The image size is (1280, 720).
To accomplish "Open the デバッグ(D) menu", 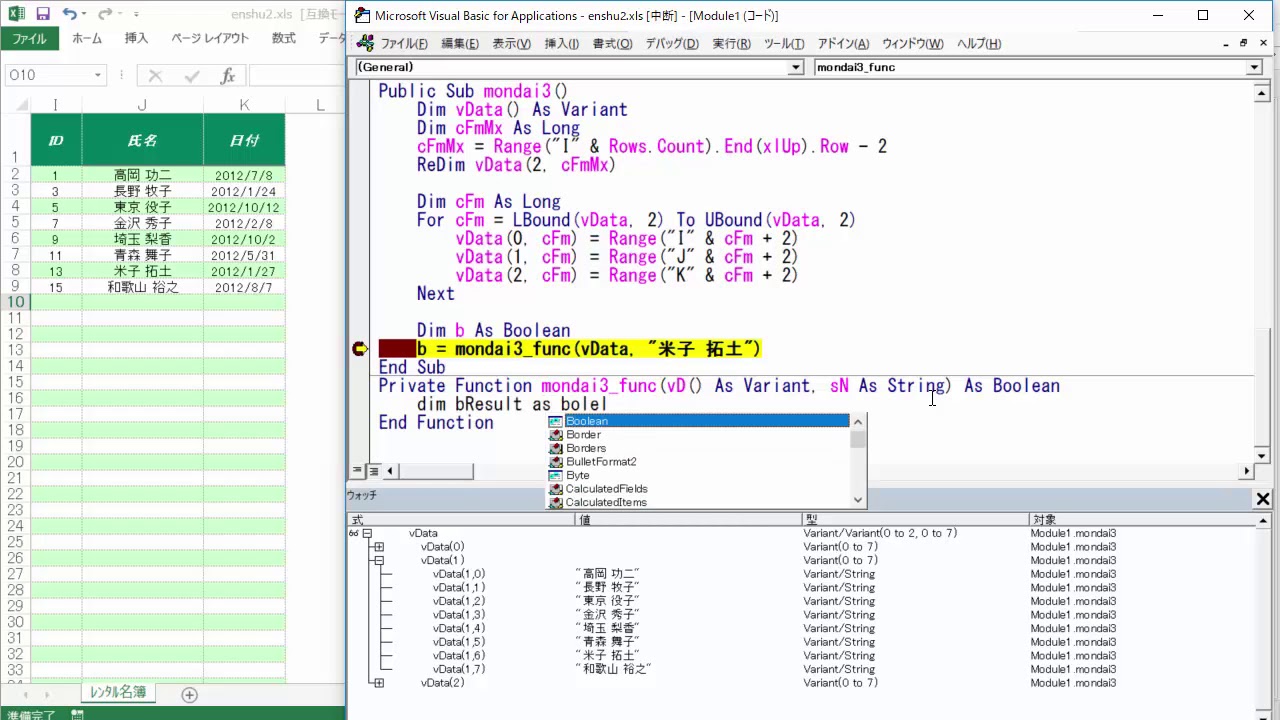I will [671, 44].
